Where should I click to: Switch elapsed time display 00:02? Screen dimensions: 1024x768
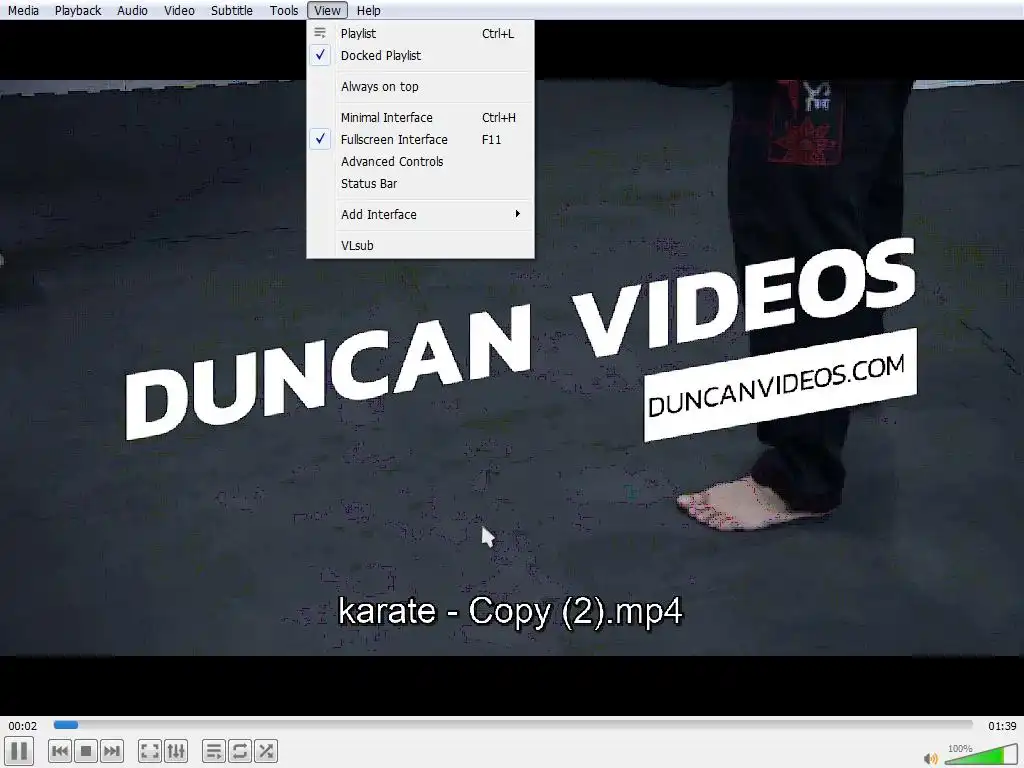pyautogui.click(x=23, y=726)
